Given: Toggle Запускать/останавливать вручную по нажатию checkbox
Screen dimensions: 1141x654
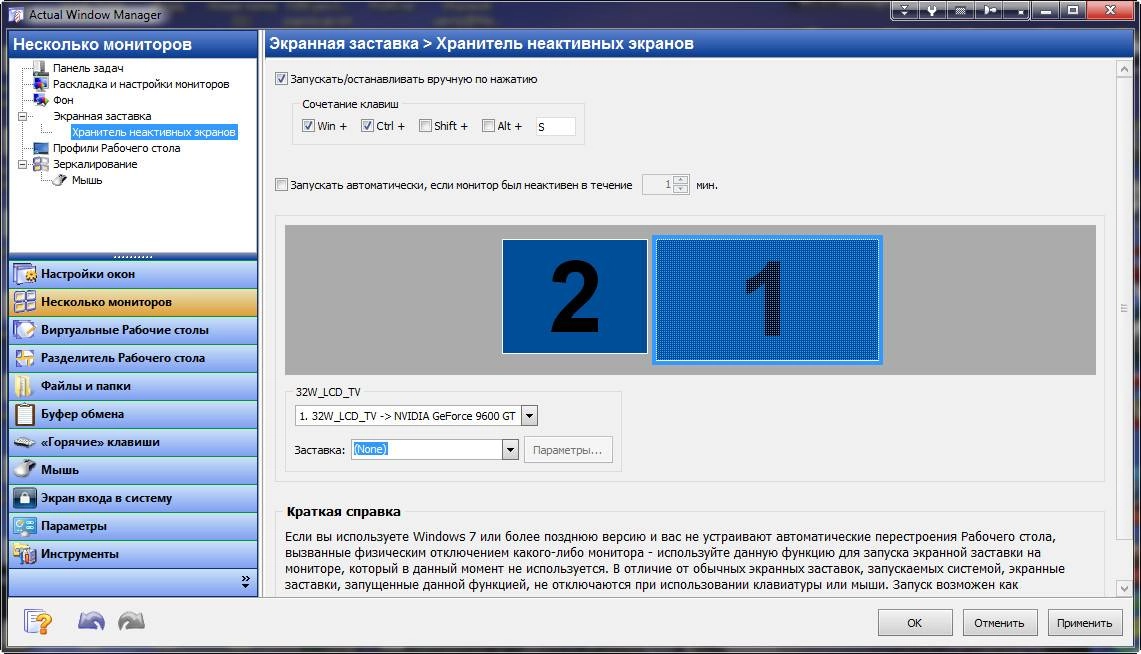Looking at the screenshot, I should [x=282, y=79].
